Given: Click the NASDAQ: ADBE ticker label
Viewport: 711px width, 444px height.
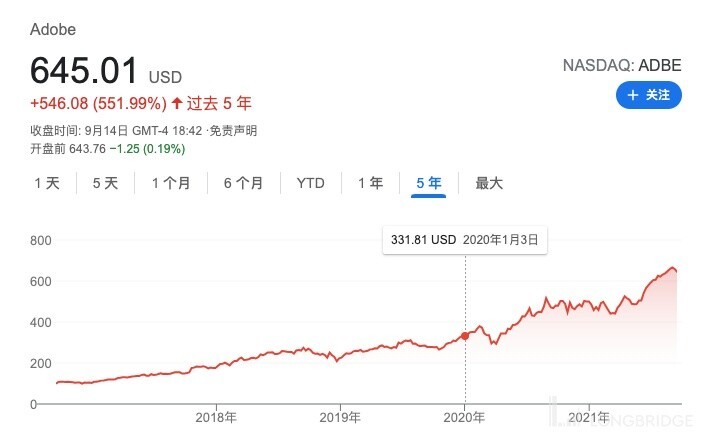Looking at the screenshot, I should coord(622,66).
